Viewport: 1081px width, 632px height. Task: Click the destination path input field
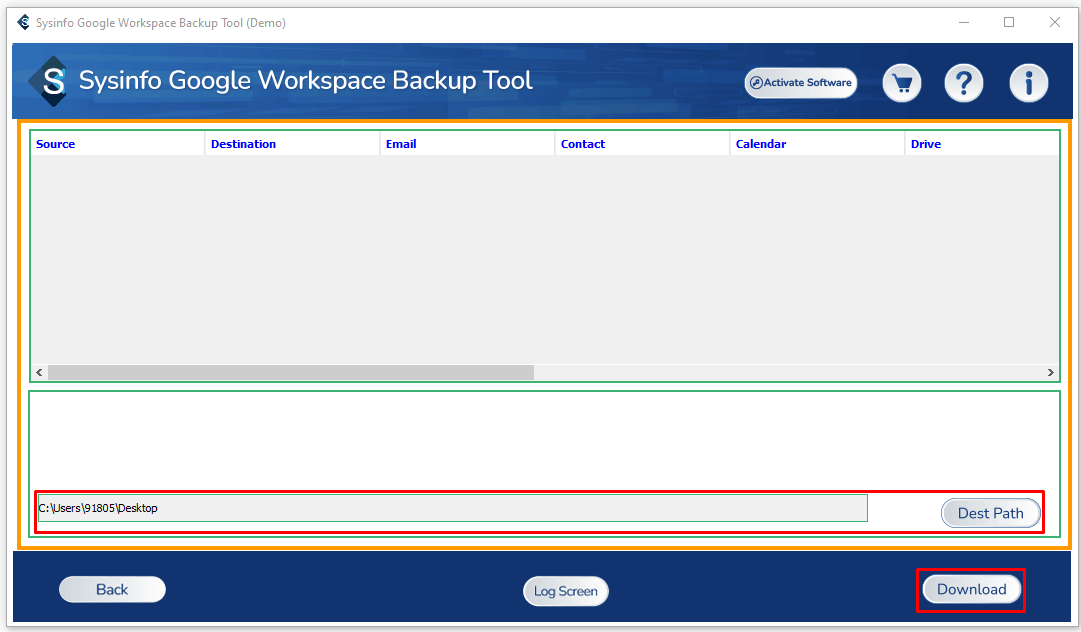pos(452,508)
